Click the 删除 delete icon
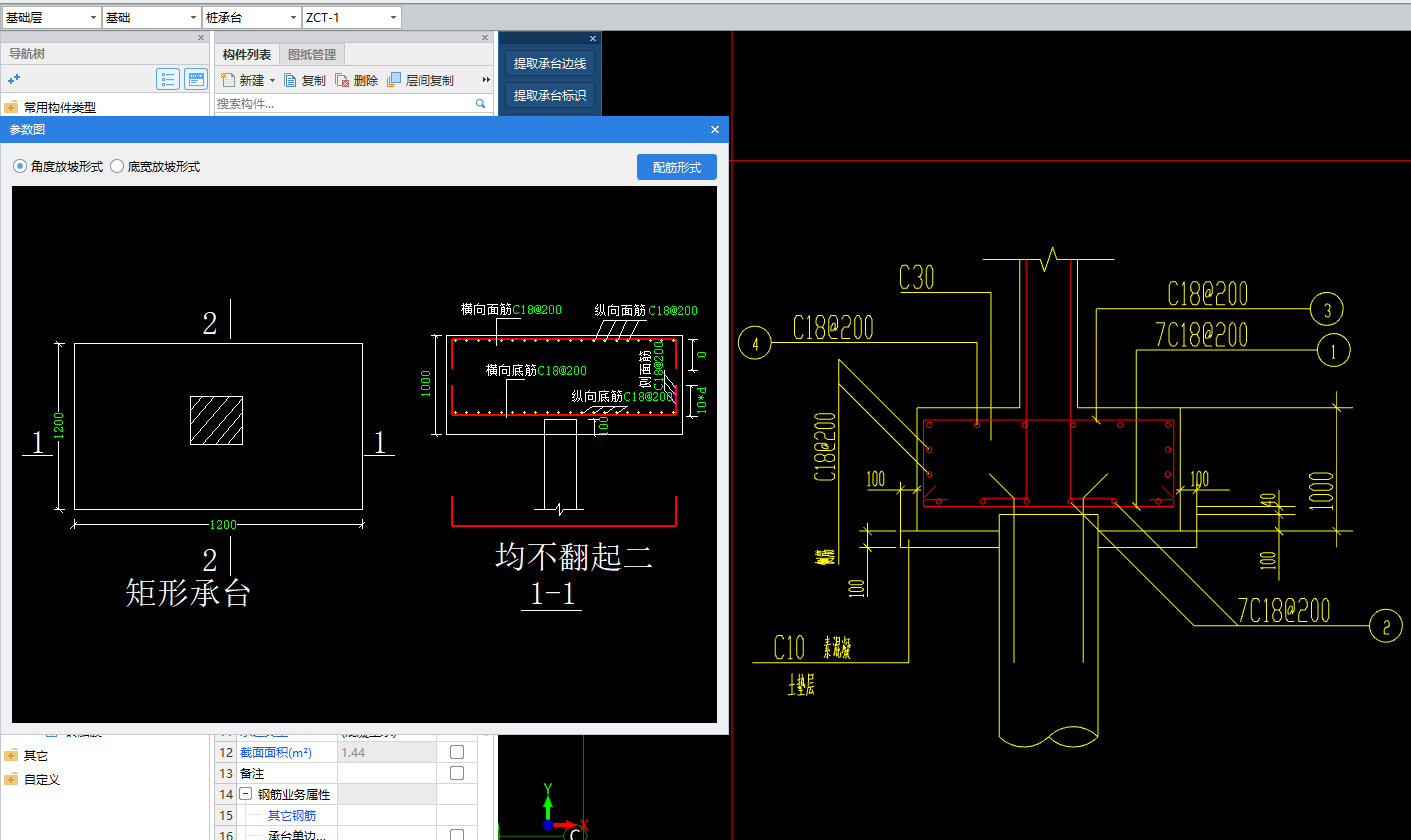The height and width of the screenshot is (840, 1411). 342,80
